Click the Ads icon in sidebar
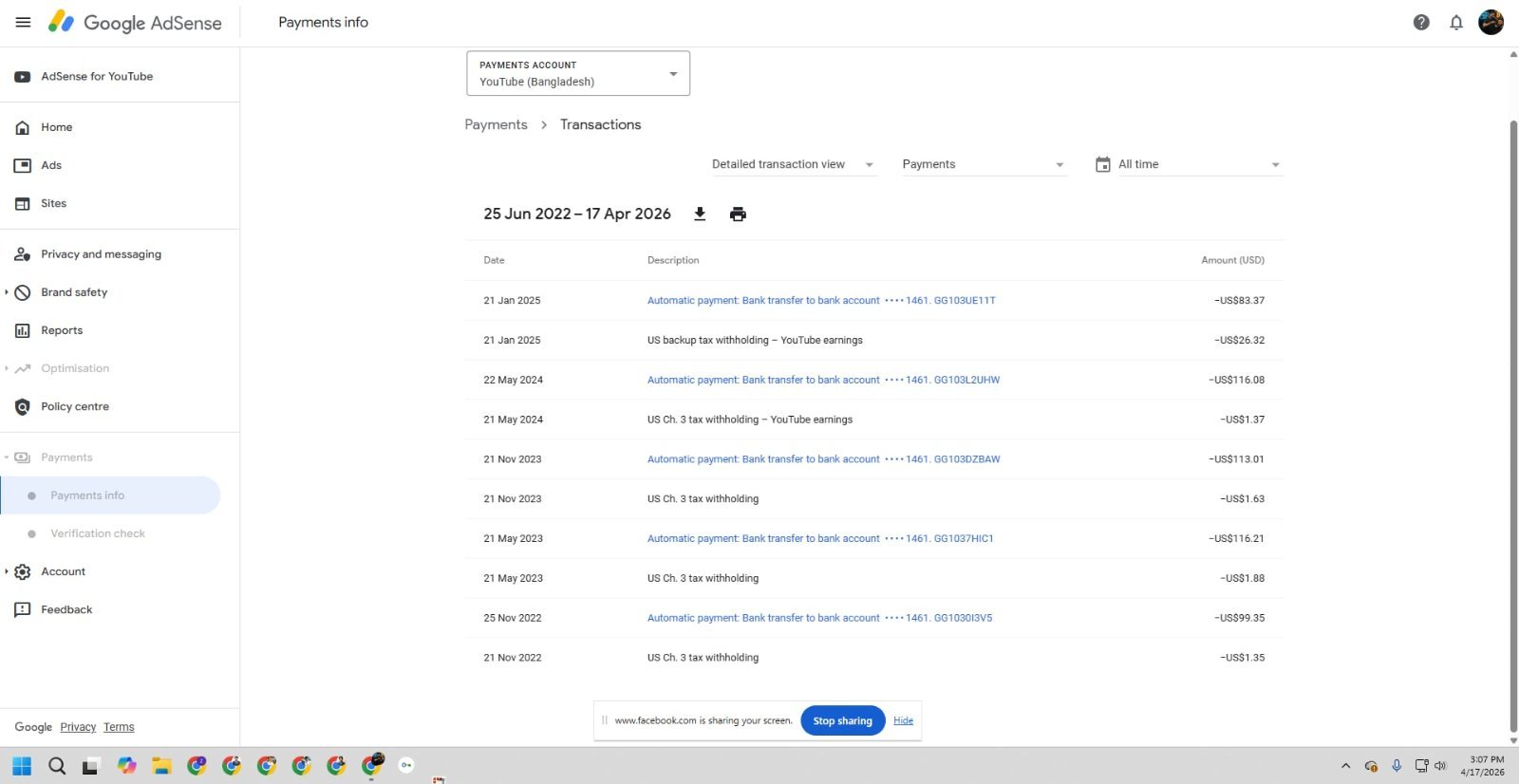The image size is (1519, 784). 23,165
